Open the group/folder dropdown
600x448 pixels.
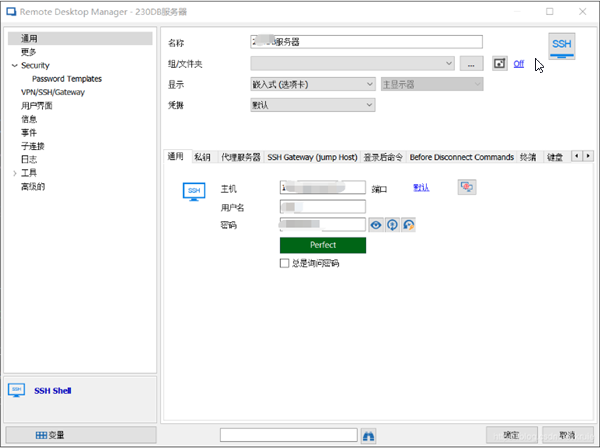(x=352, y=64)
